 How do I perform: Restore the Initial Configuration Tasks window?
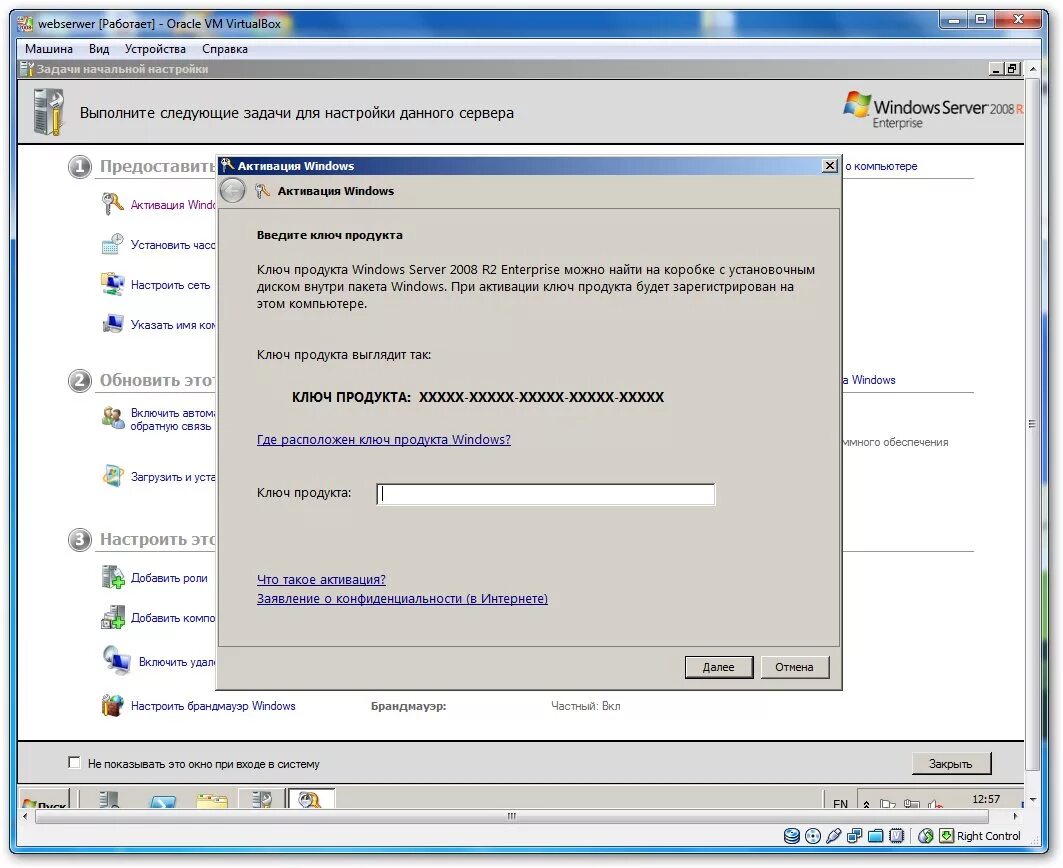[x=1012, y=68]
